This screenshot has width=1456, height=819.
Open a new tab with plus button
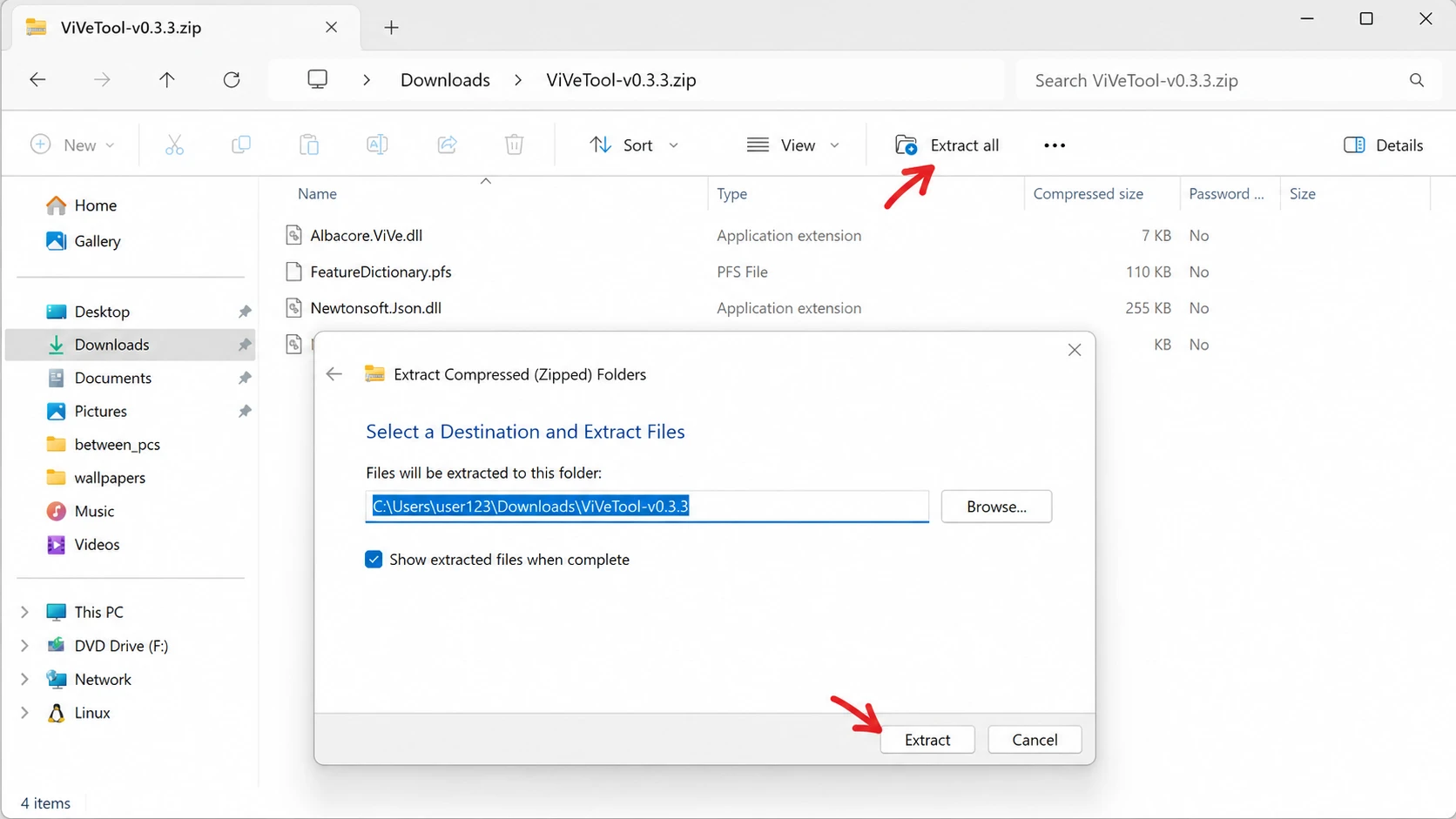tap(392, 28)
